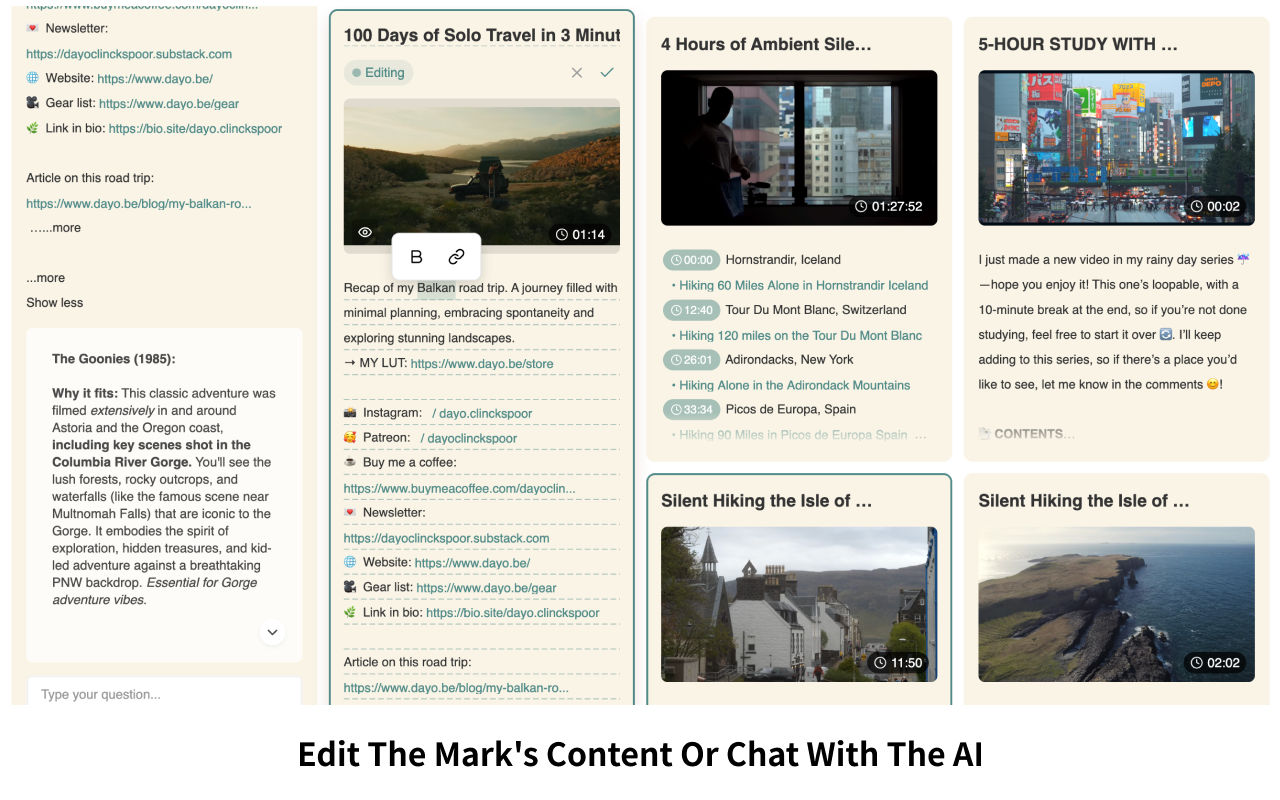Click the 02:02 duration badge
This screenshot has width=1280, height=800.
1216,663
